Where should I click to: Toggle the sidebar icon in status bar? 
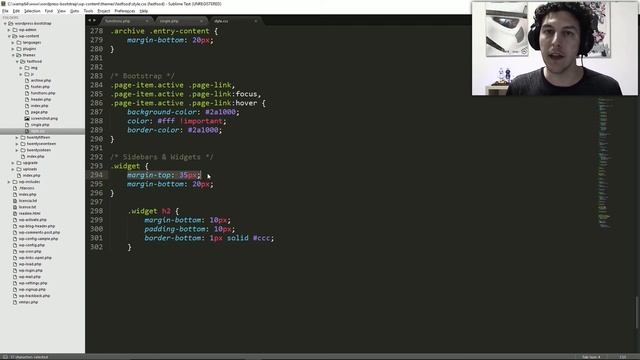click(x=5, y=357)
